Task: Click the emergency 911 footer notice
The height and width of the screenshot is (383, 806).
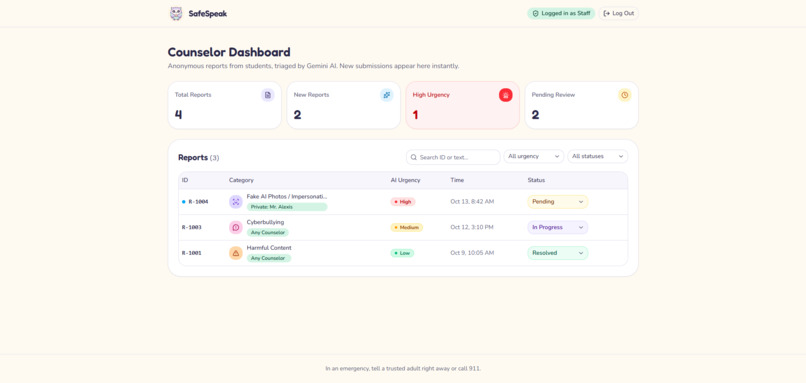Action: pos(403,369)
